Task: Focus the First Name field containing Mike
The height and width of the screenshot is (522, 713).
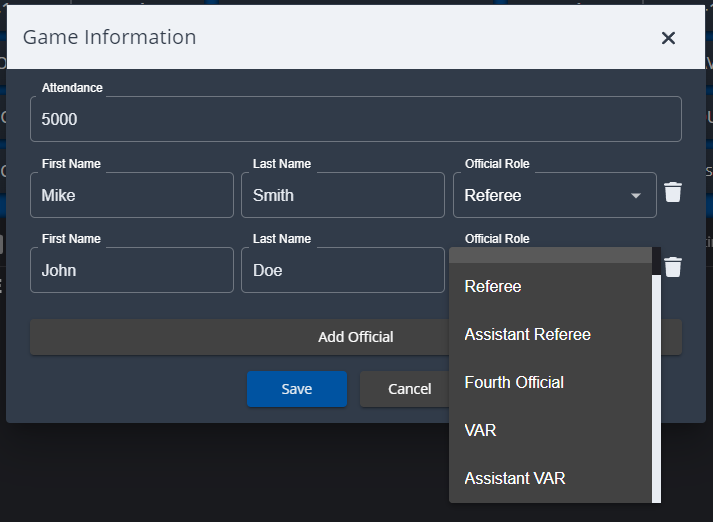Action: pyautogui.click(x=132, y=196)
